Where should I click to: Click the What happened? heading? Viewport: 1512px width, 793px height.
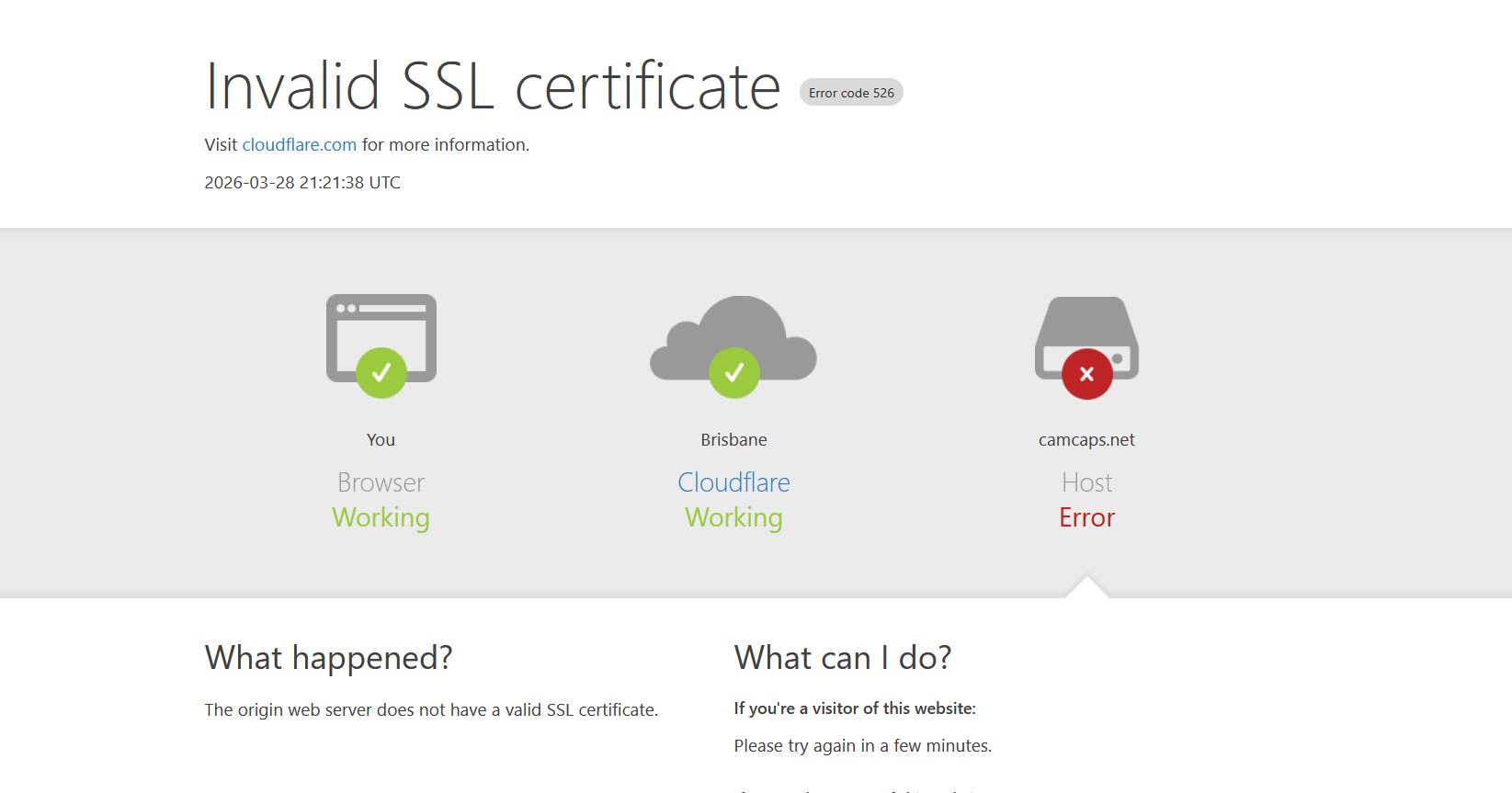[328, 658]
